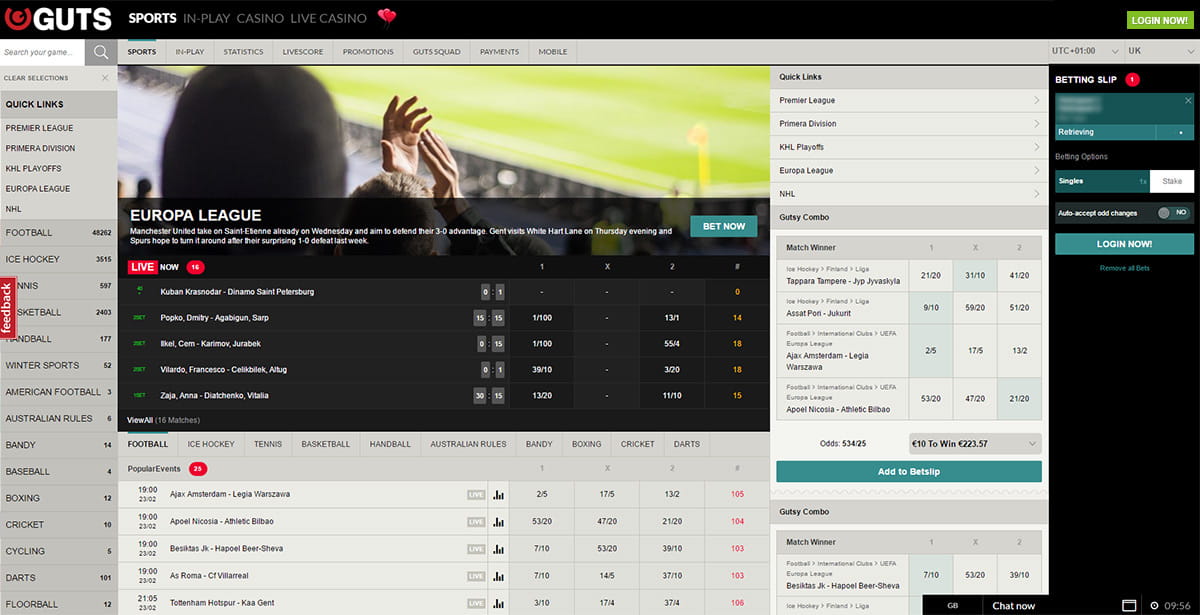Open the Guts logo home link
1200x615 pixels.
59,18
